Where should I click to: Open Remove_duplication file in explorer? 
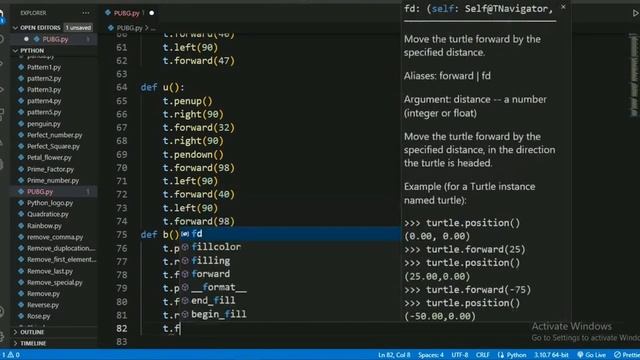(x=61, y=248)
